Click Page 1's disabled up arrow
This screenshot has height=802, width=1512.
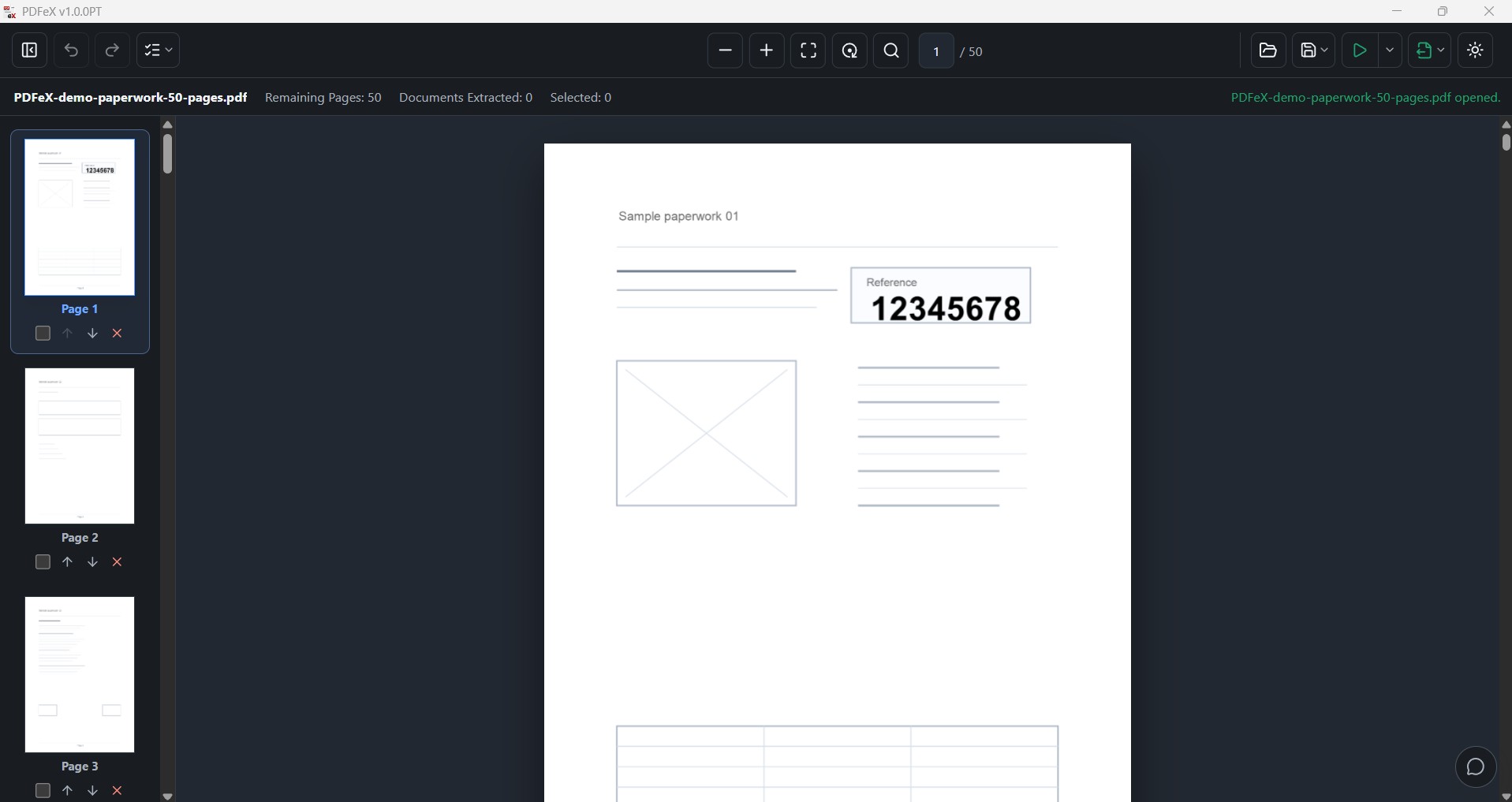click(x=68, y=334)
